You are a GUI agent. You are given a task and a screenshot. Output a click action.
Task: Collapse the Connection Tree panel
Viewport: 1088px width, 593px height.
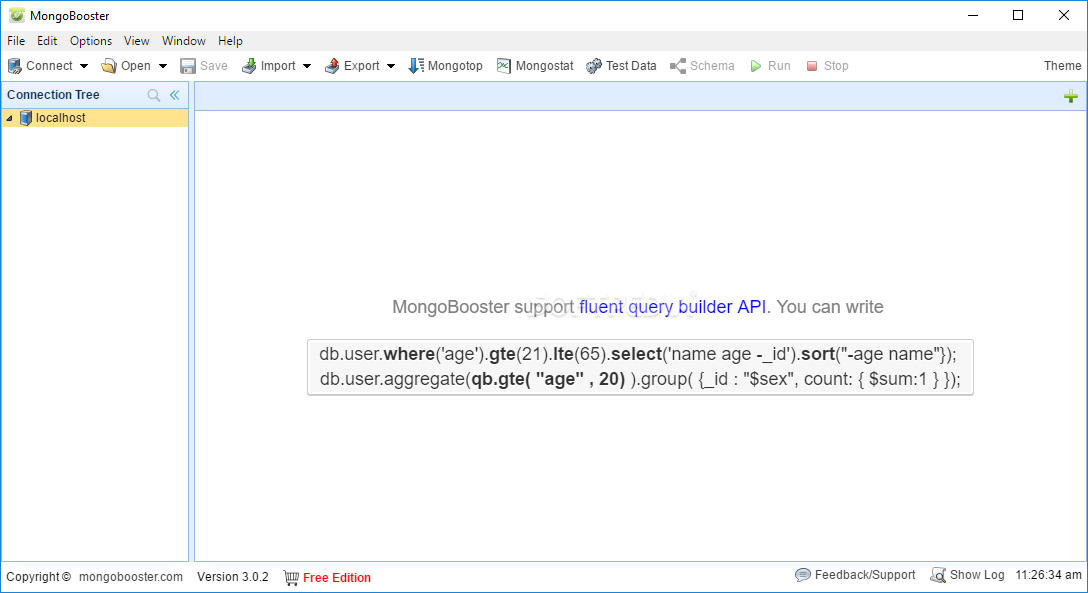(x=175, y=95)
